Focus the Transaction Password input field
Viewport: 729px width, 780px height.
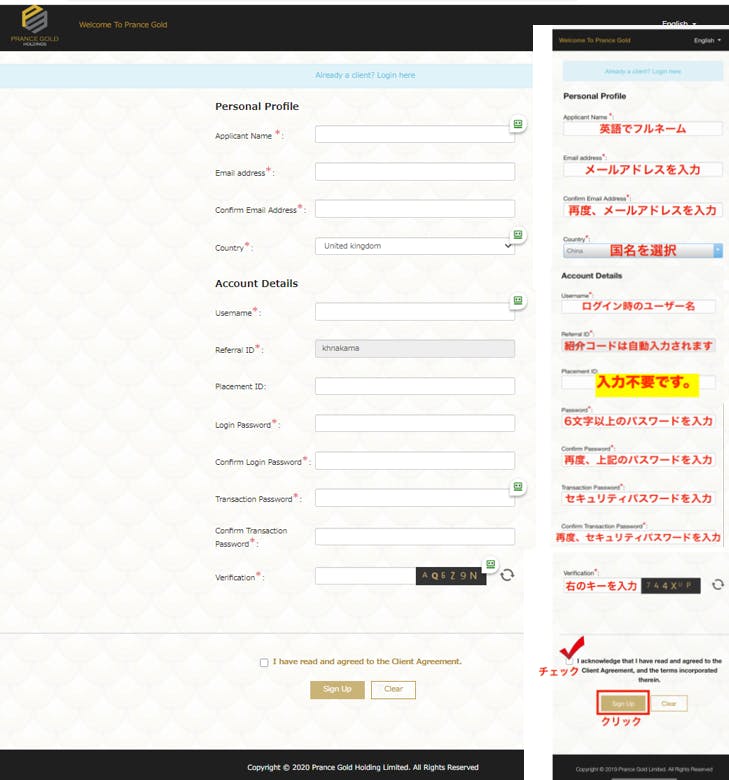coord(415,498)
